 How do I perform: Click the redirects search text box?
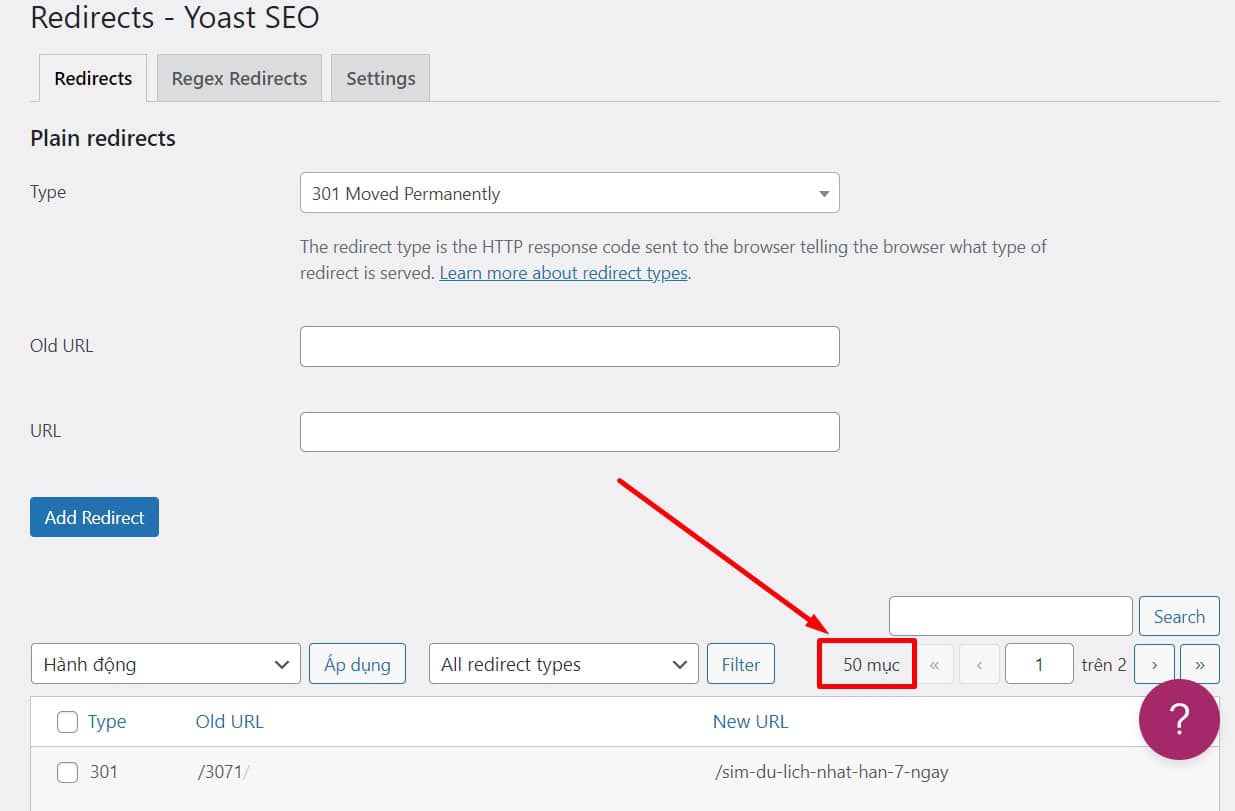[x=1010, y=616]
